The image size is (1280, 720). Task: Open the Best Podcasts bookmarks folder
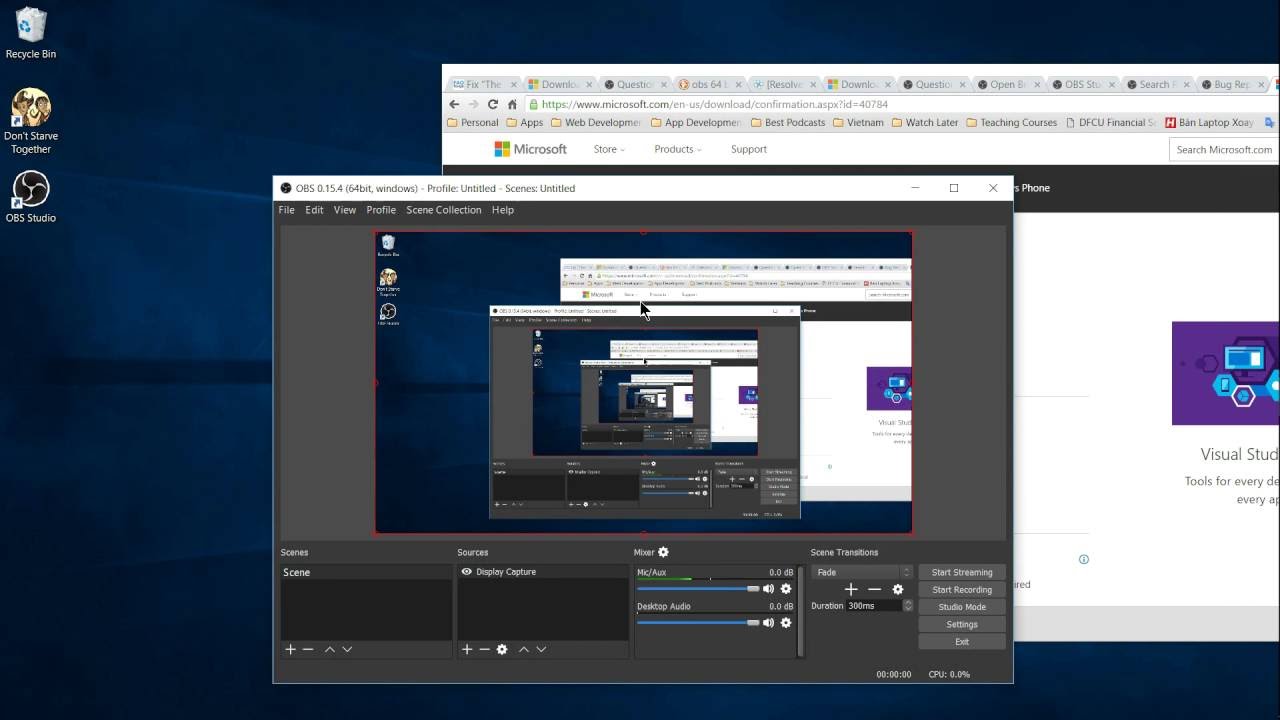787,122
